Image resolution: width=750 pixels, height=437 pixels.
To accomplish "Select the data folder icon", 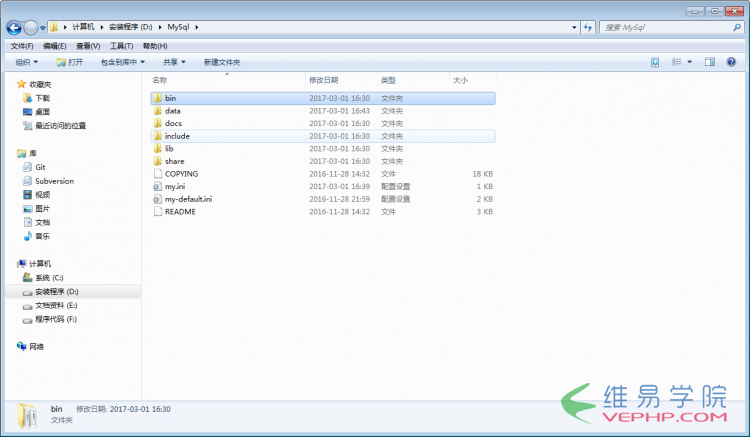I will 157,110.
